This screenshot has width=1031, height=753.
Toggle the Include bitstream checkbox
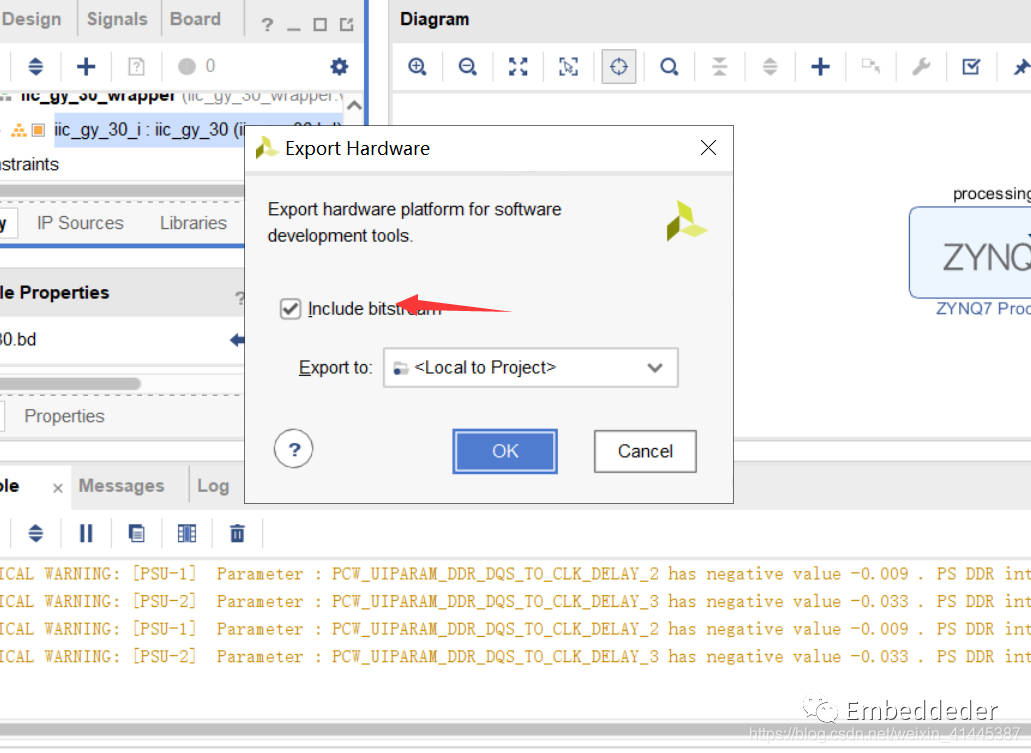[291, 309]
